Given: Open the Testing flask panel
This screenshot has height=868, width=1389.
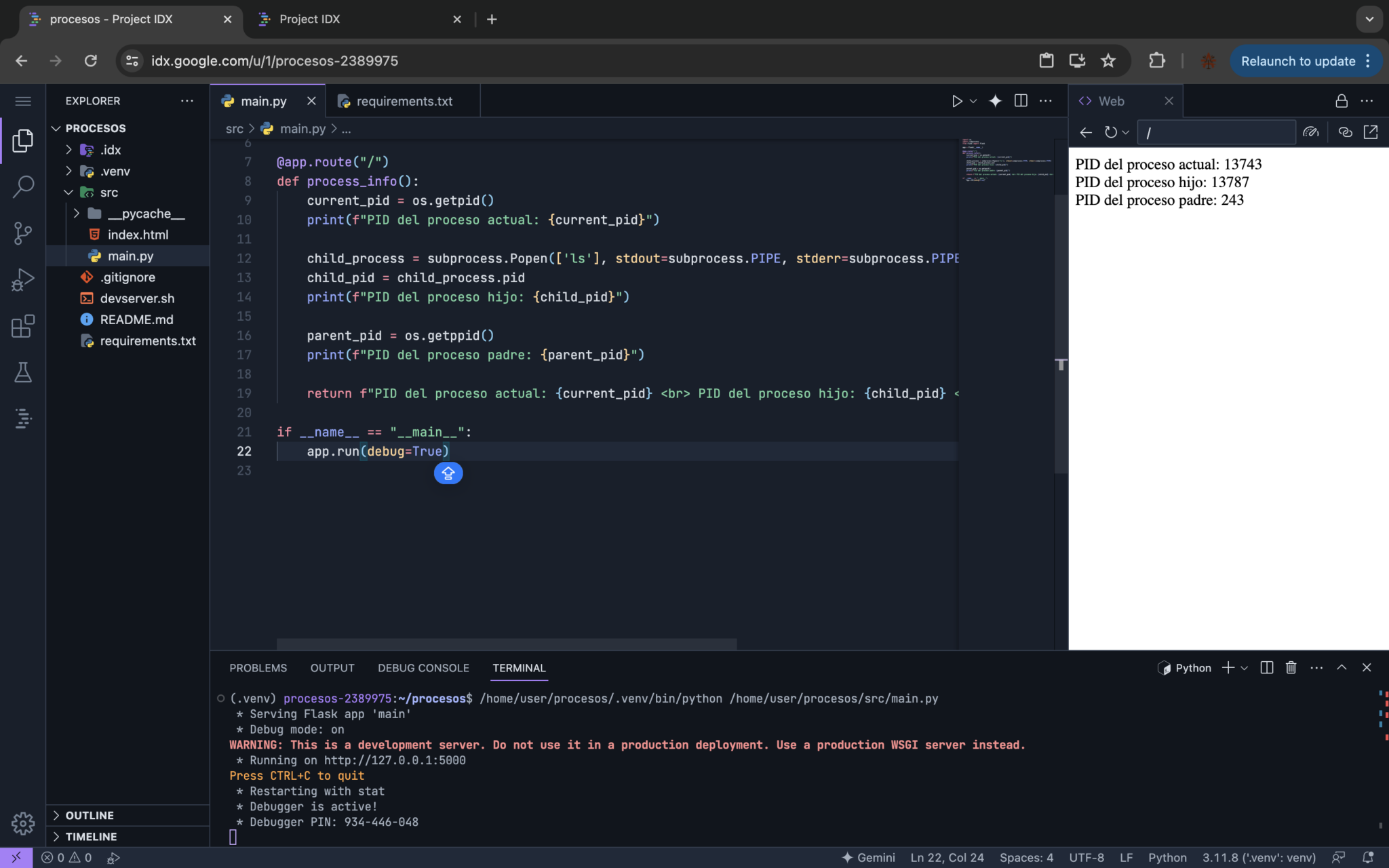Looking at the screenshot, I should pyautogui.click(x=23, y=372).
